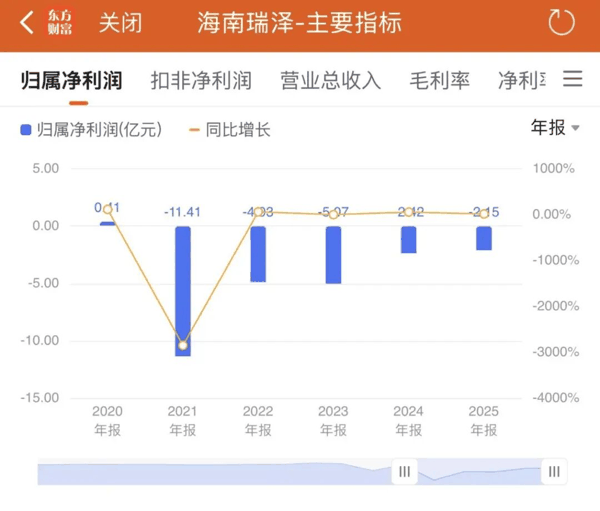
Task: Open the partially visible 净利率 tab
Action: pos(522,80)
